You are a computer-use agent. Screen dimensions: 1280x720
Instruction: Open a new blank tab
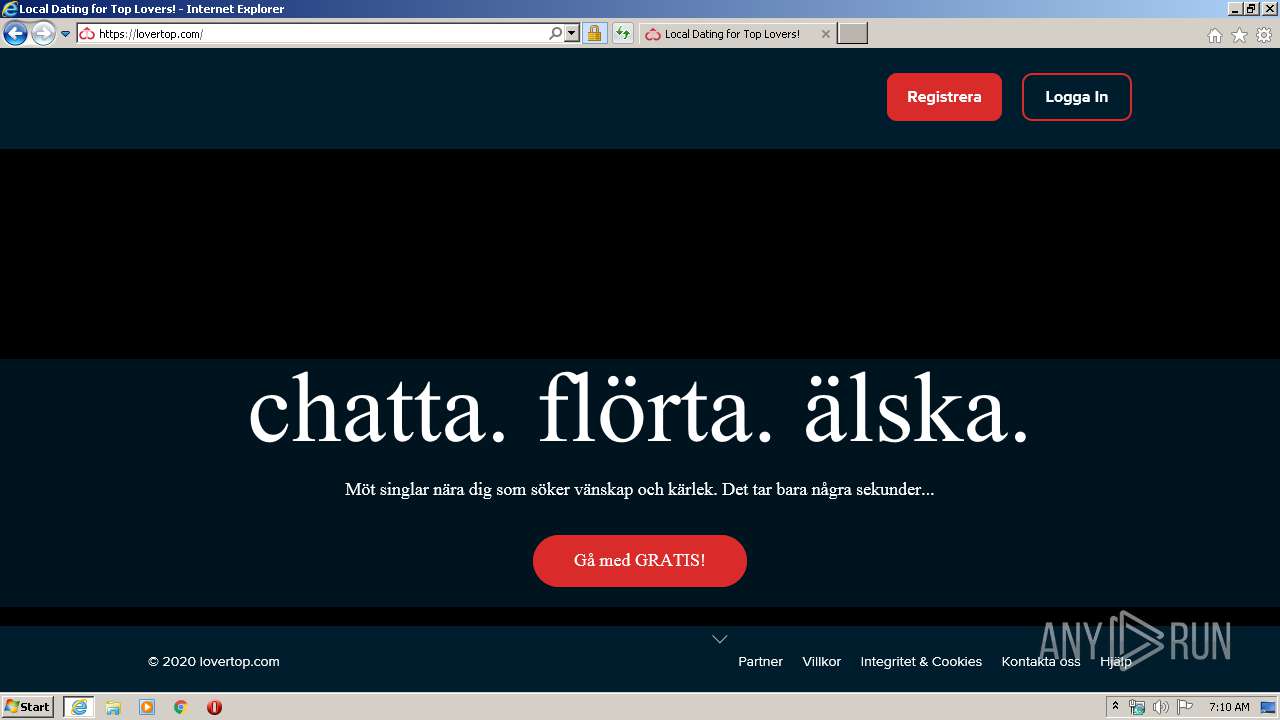tap(852, 34)
